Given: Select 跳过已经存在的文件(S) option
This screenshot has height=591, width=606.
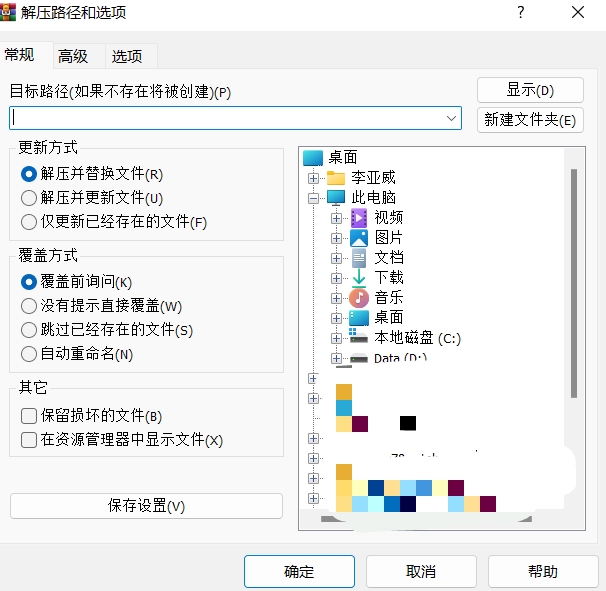Looking at the screenshot, I should tap(29, 330).
